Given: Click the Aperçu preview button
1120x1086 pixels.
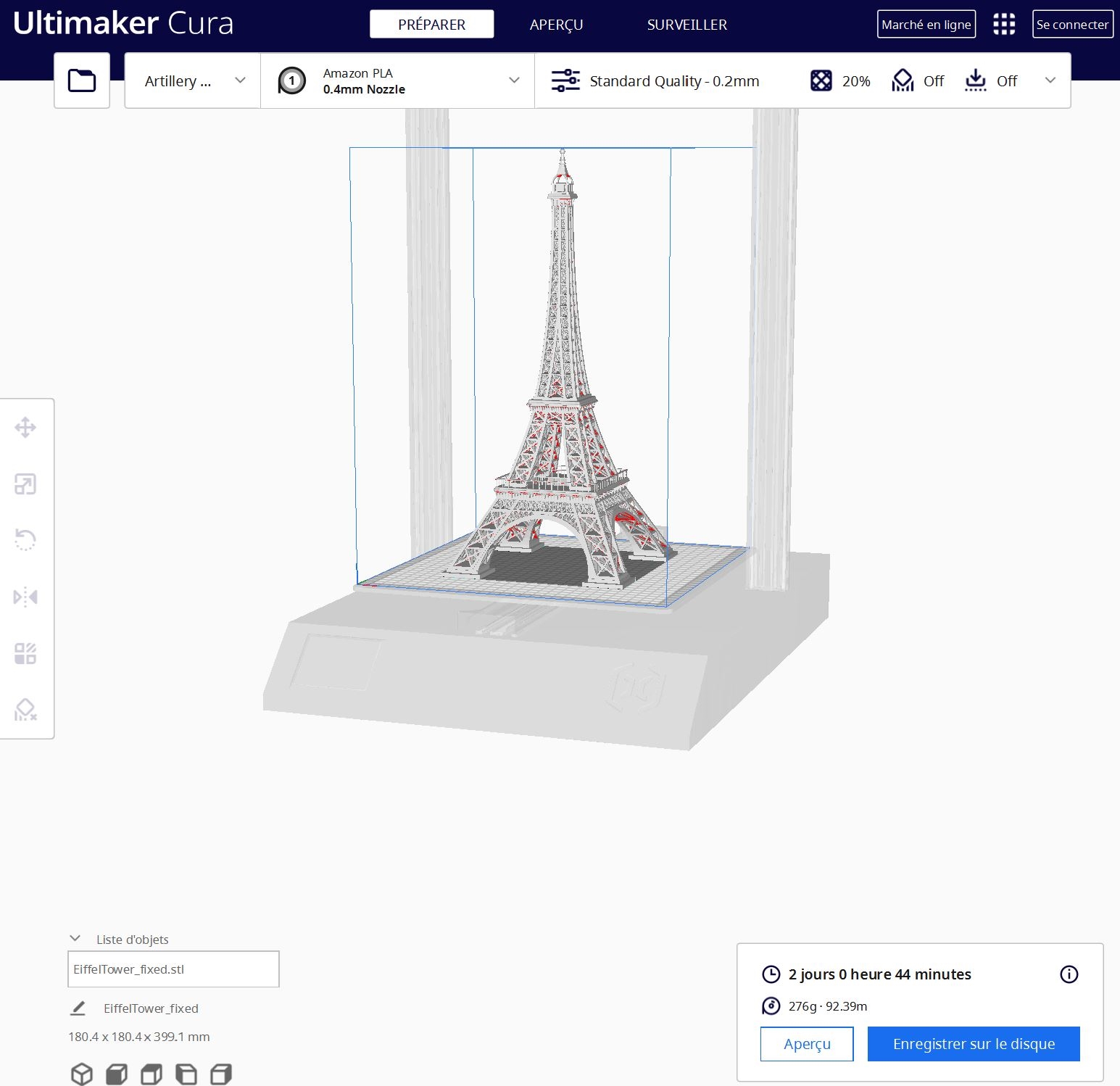Looking at the screenshot, I should tap(807, 1044).
